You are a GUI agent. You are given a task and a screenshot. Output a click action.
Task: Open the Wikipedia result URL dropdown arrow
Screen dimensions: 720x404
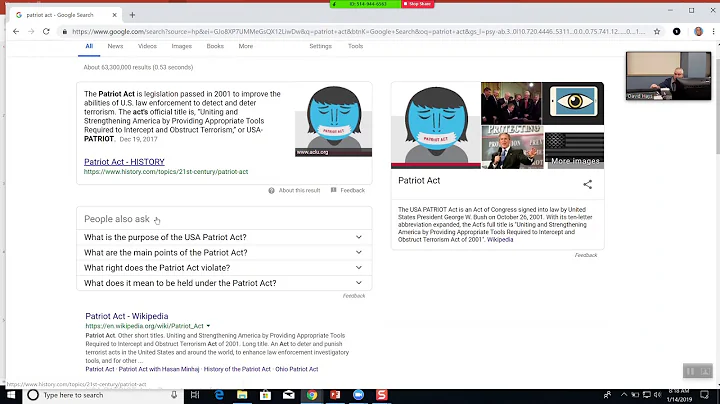208,326
